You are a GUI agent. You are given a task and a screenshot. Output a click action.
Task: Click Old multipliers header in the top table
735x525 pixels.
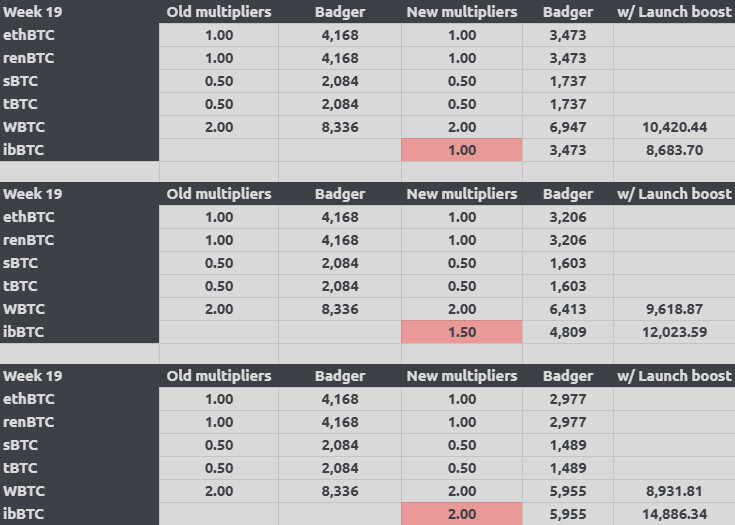click(218, 12)
